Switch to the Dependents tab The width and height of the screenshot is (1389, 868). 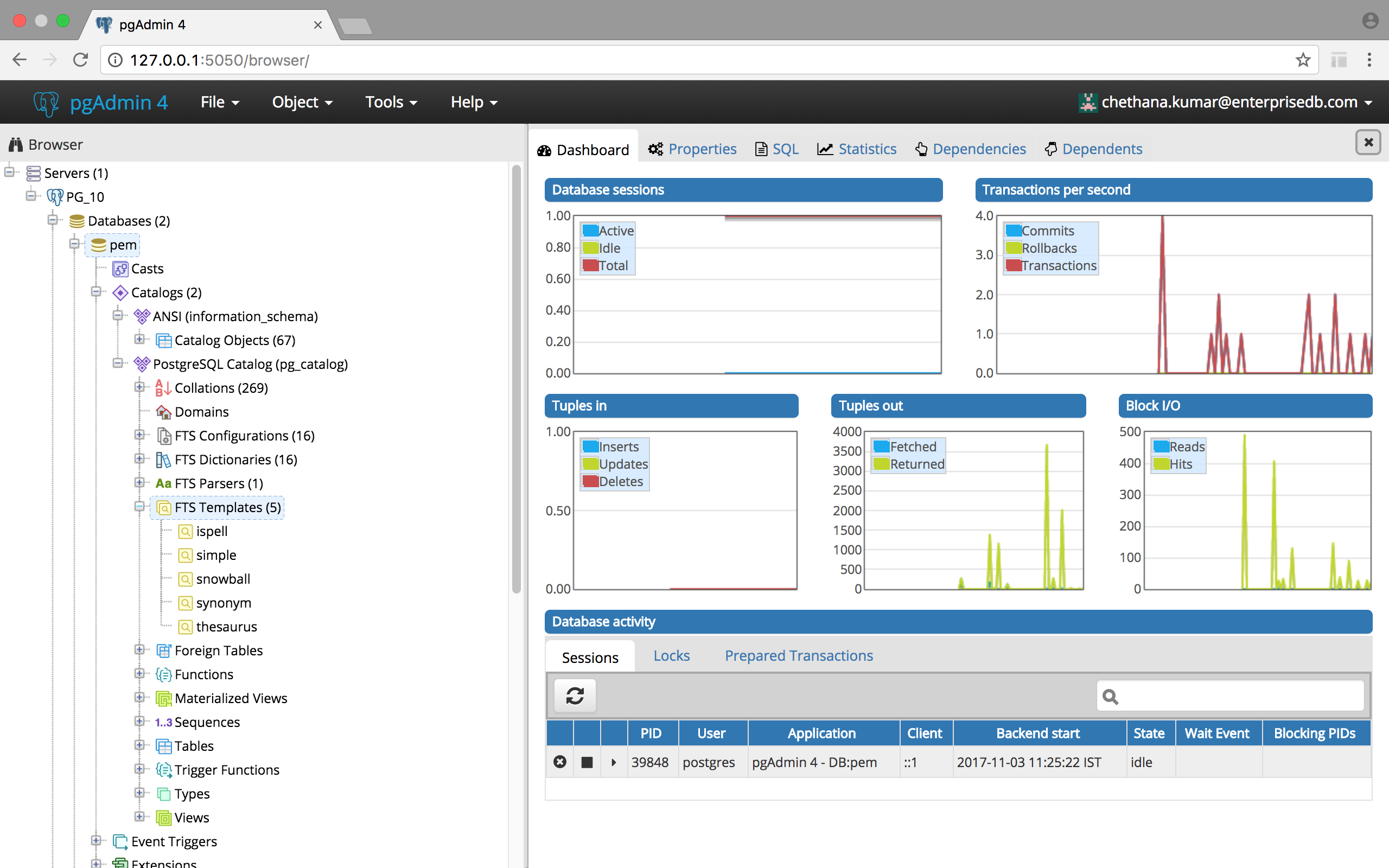(x=1093, y=149)
